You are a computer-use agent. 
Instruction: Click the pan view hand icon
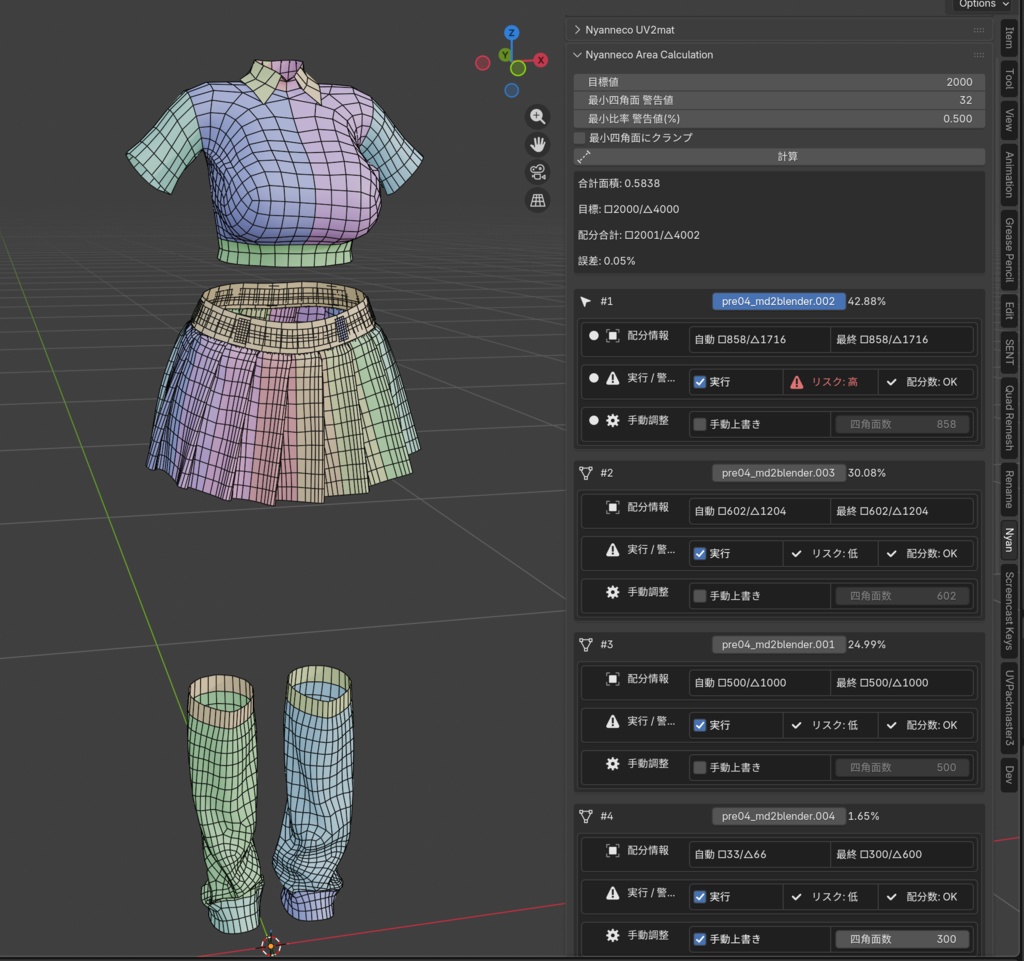click(538, 145)
